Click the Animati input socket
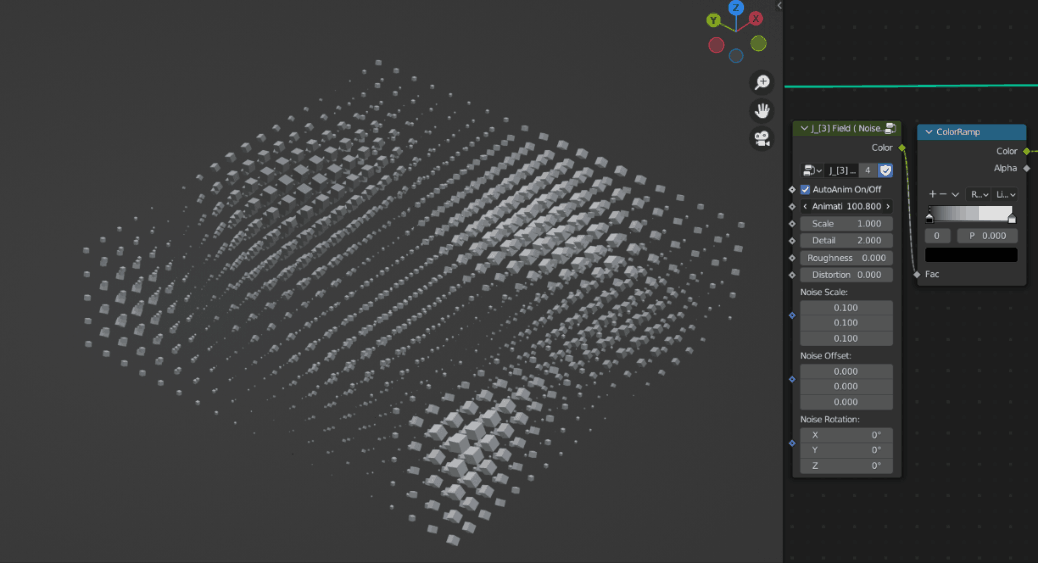 [x=792, y=207]
